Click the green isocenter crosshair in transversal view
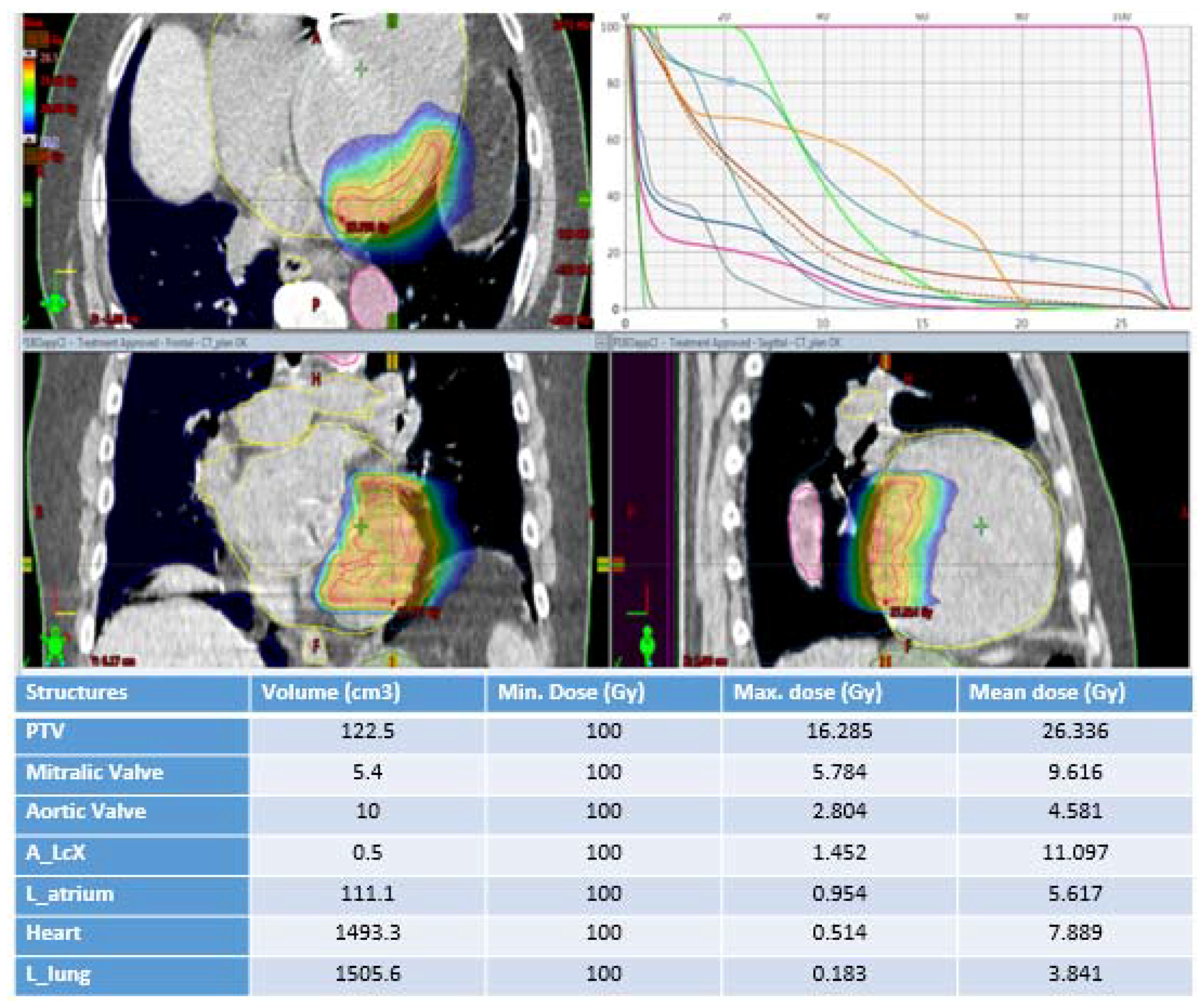Viewport: 1202px width, 1008px height. [x=361, y=69]
